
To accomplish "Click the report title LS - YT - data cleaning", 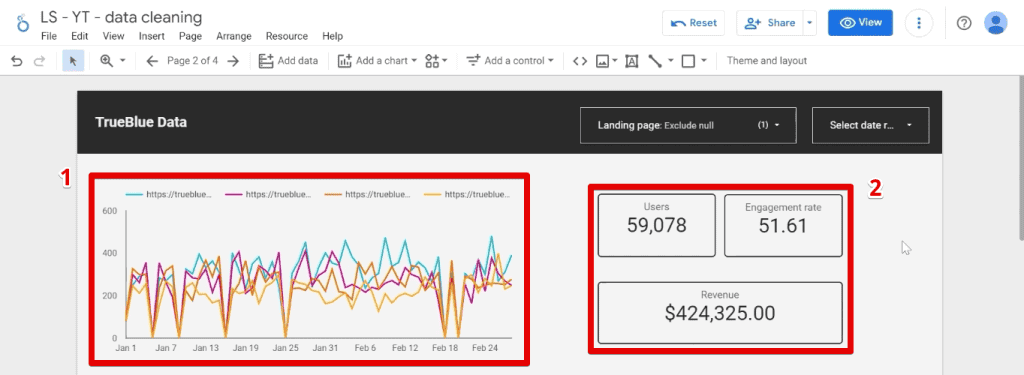I will pyautogui.click(x=121, y=18).
